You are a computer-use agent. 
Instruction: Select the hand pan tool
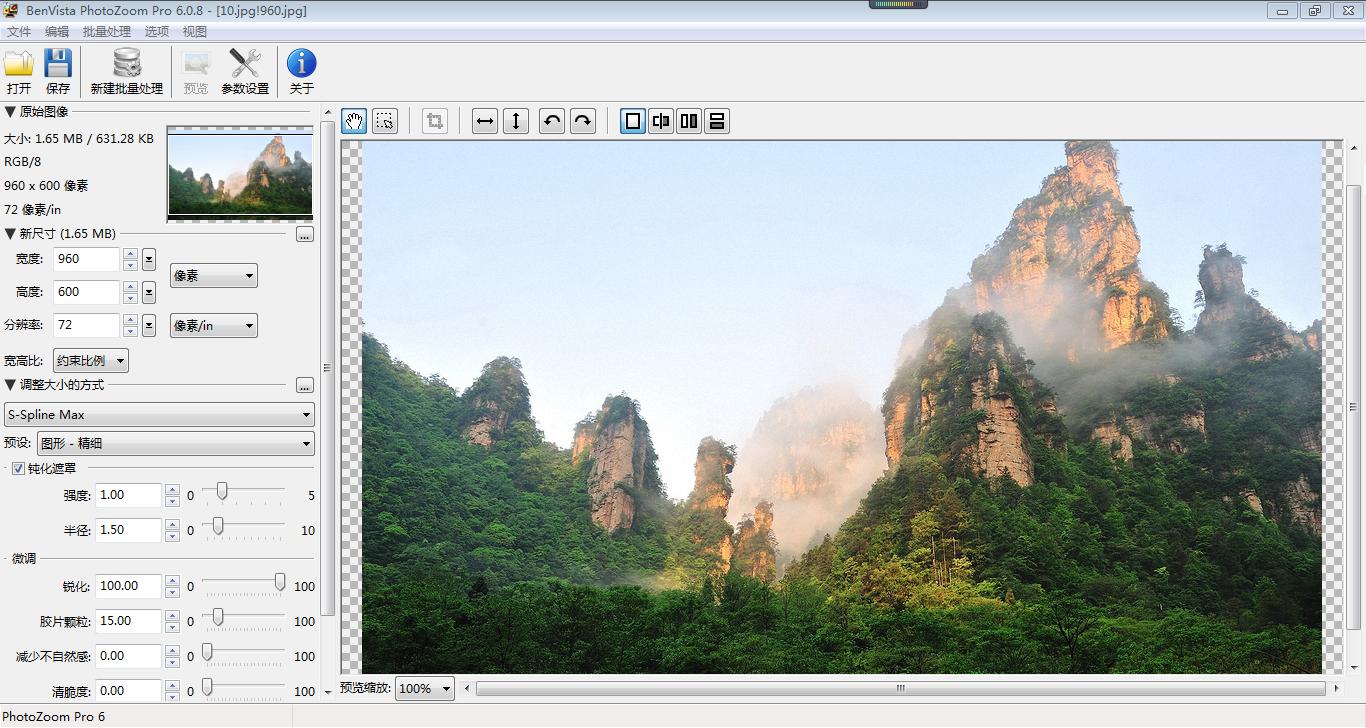click(354, 122)
